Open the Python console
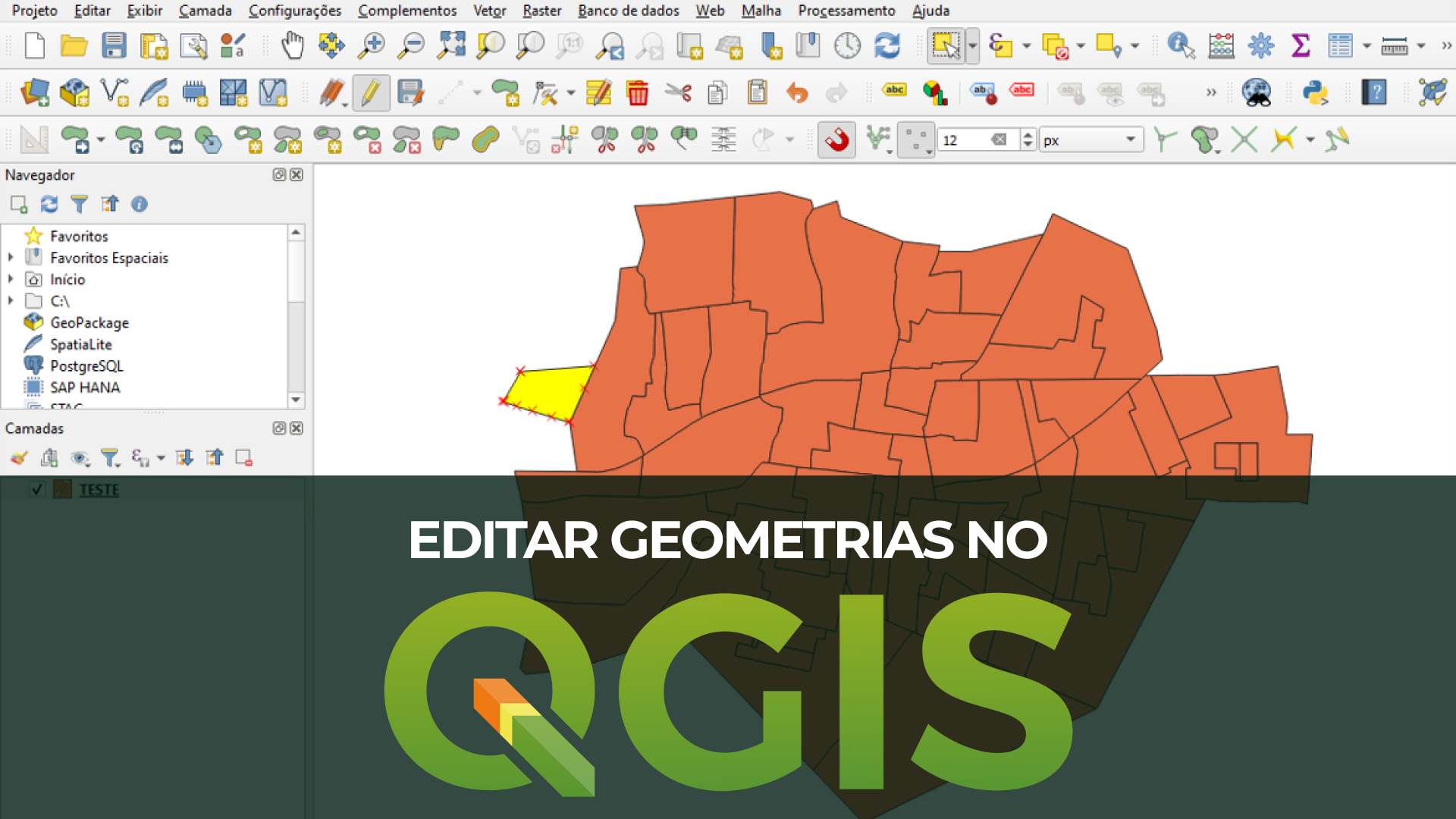This screenshot has width=1456, height=819. 1315,93
